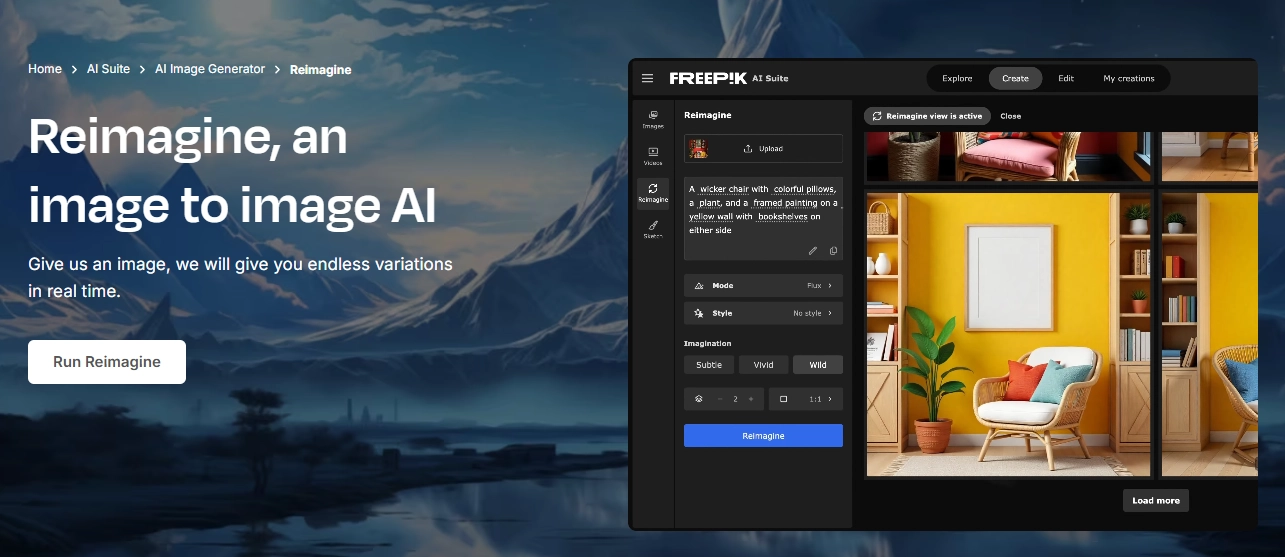Select the Subtle imagination level
The width and height of the screenshot is (1285, 557).
(709, 365)
